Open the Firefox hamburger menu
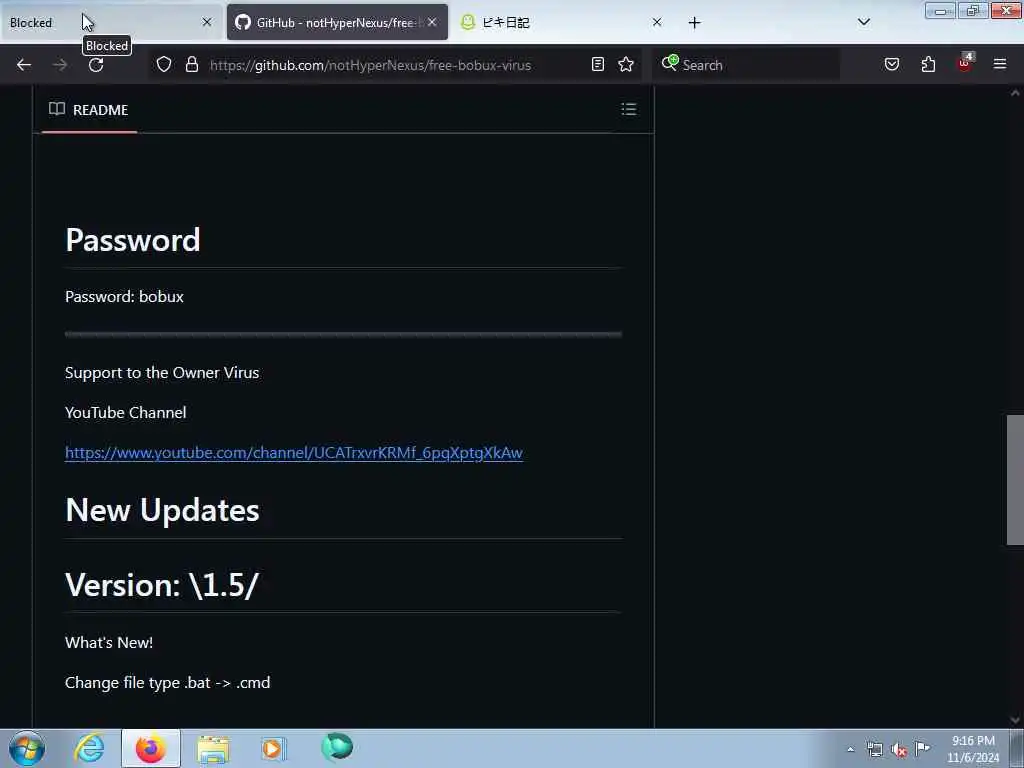Viewport: 1024px width, 768px height. click(x=999, y=65)
